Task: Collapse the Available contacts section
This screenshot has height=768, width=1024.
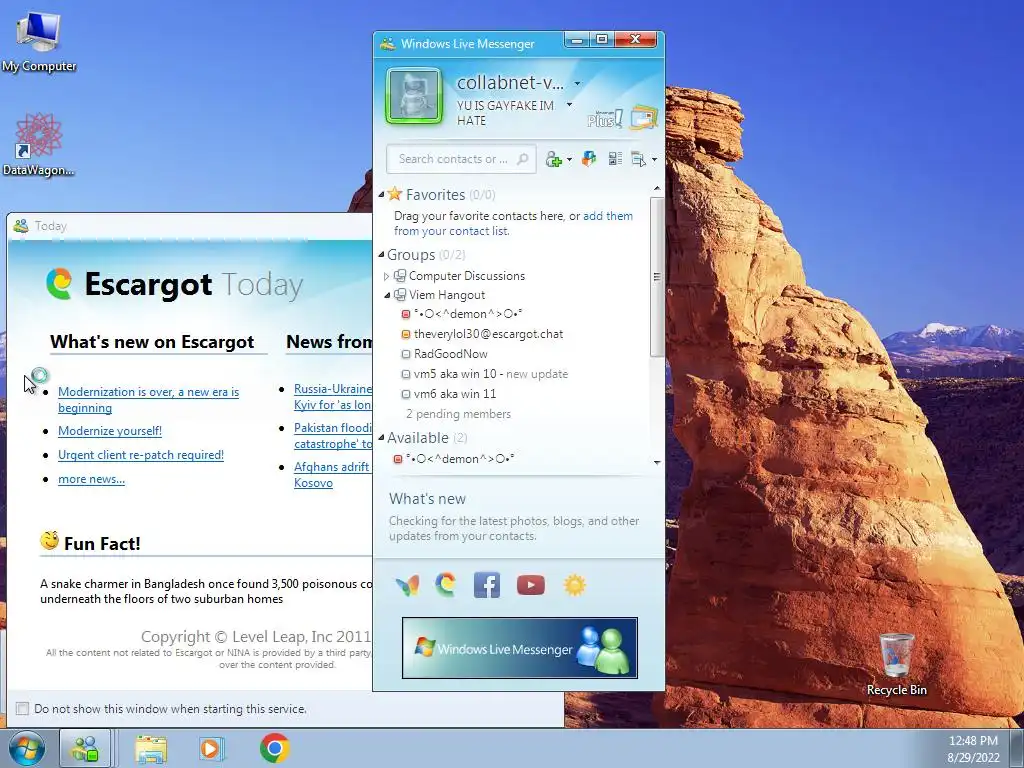Action: [381, 437]
